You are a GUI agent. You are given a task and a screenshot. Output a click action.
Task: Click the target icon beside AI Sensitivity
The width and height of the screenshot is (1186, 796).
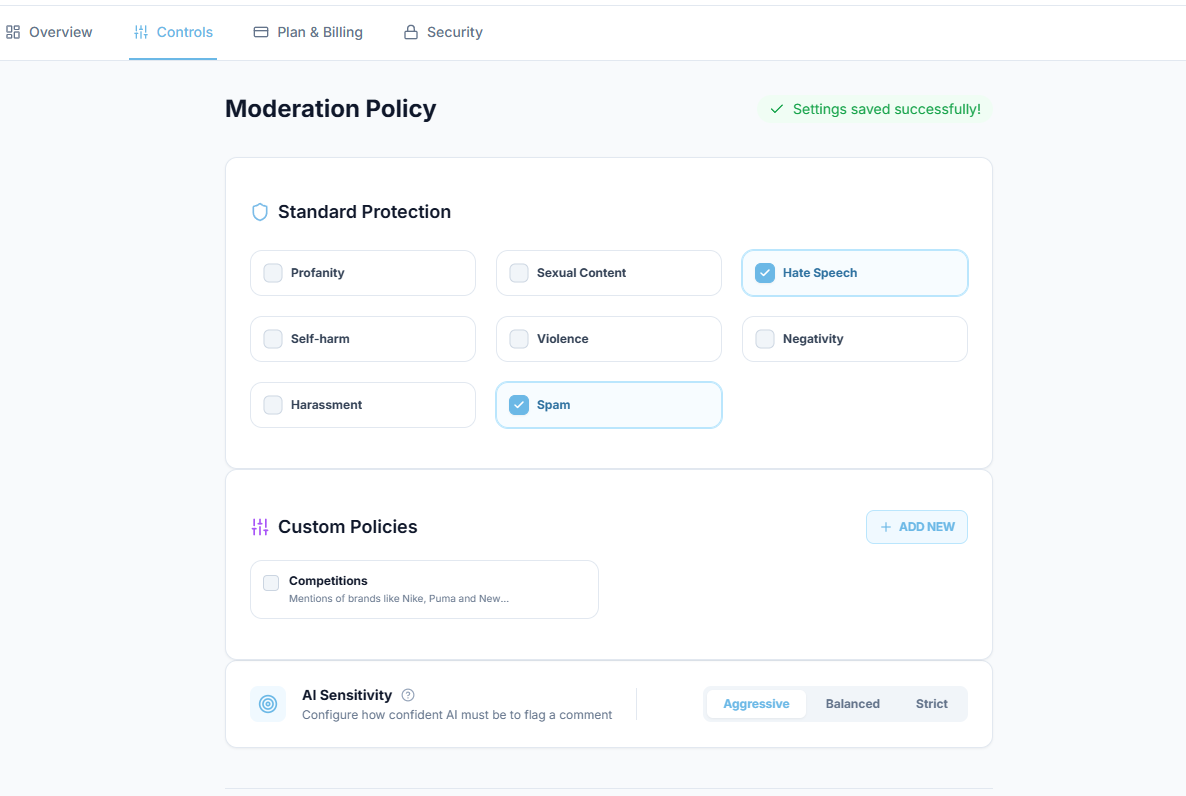pyautogui.click(x=267, y=704)
